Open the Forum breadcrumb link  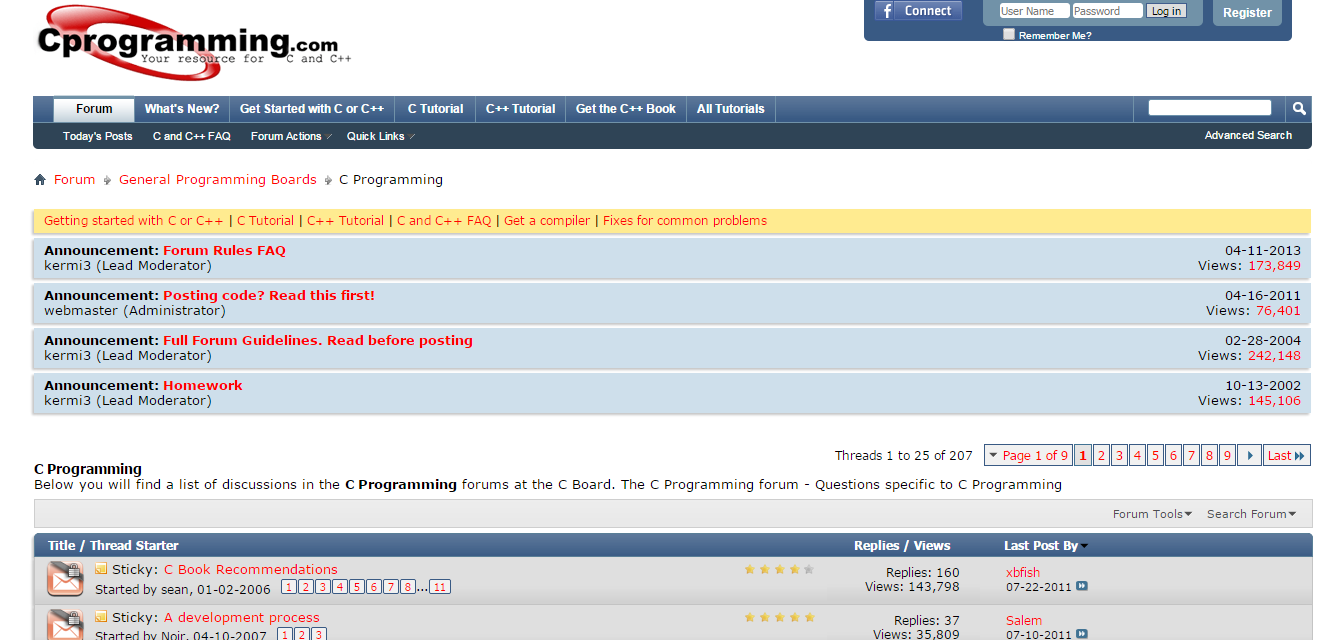click(x=75, y=180)
